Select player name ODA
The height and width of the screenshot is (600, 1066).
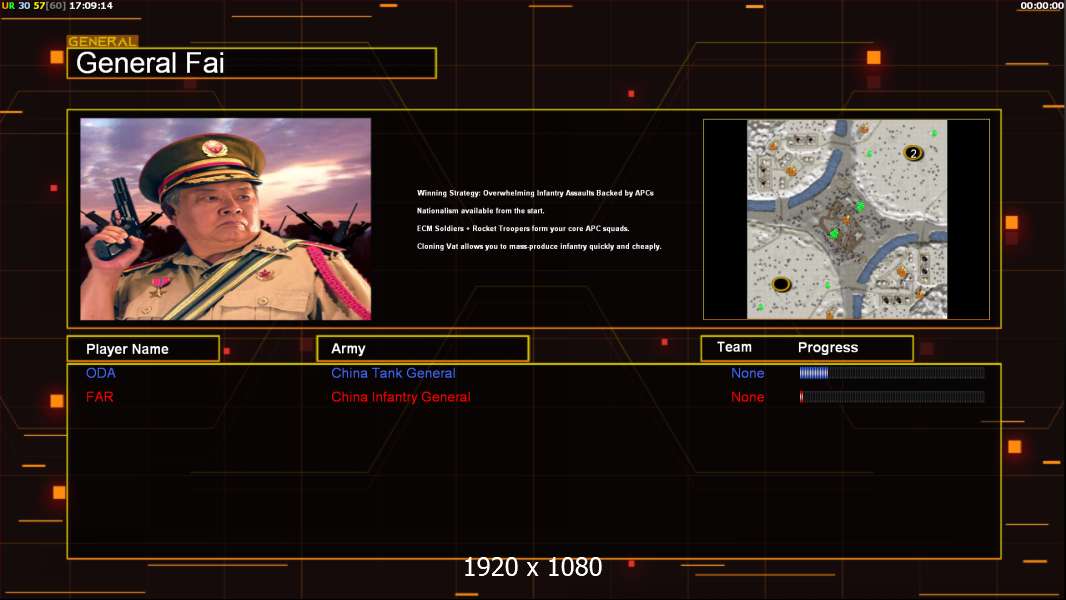[101, 373]
